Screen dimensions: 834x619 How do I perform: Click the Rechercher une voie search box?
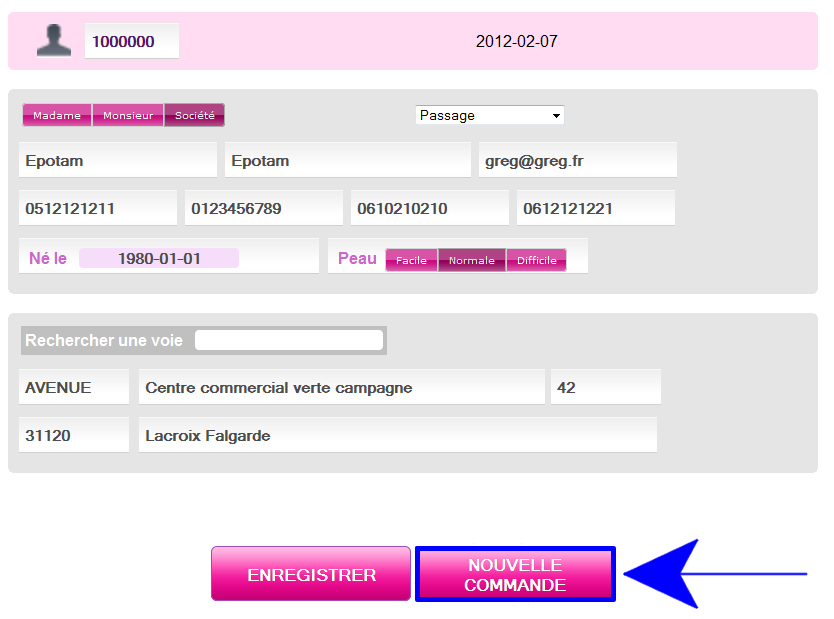coord(288,340)
